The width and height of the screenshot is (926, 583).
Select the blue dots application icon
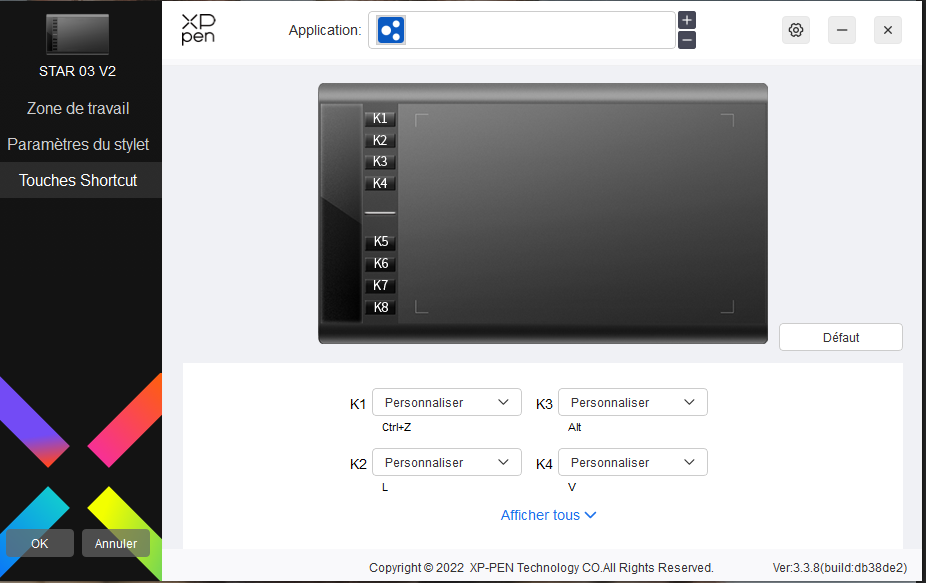point(391,30)
